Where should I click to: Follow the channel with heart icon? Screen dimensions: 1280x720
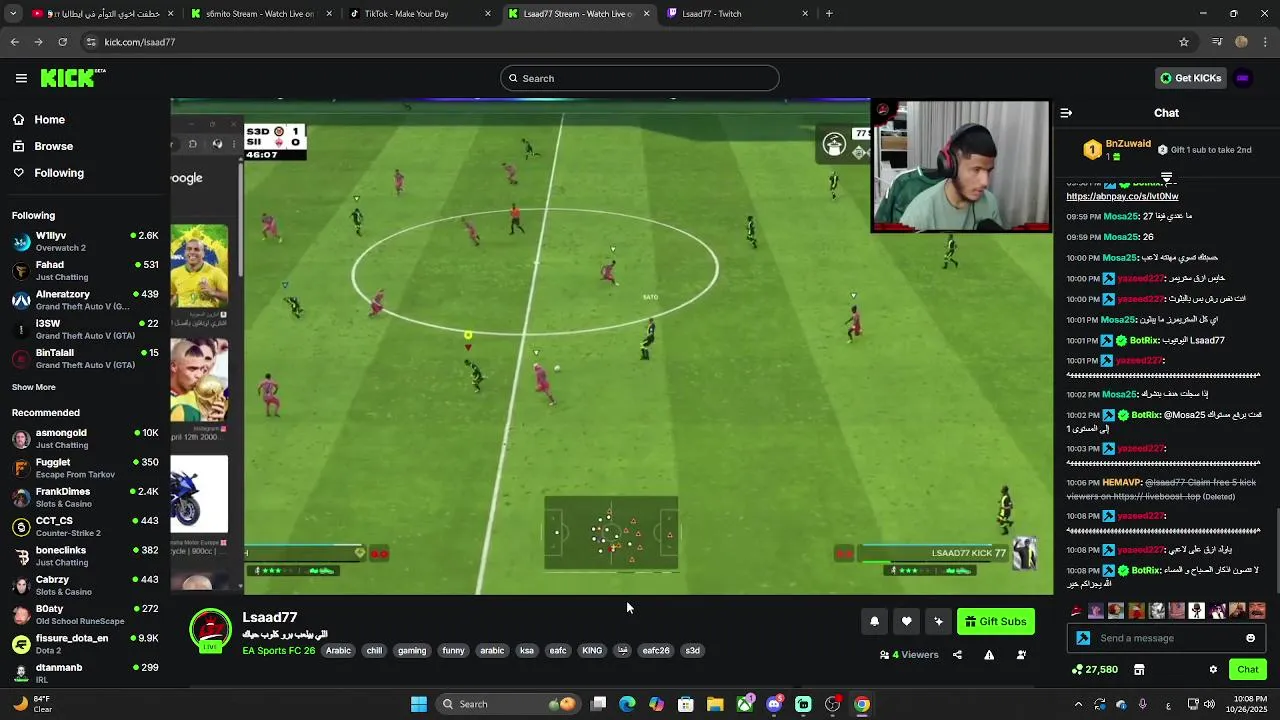click(x=906, y=622)
